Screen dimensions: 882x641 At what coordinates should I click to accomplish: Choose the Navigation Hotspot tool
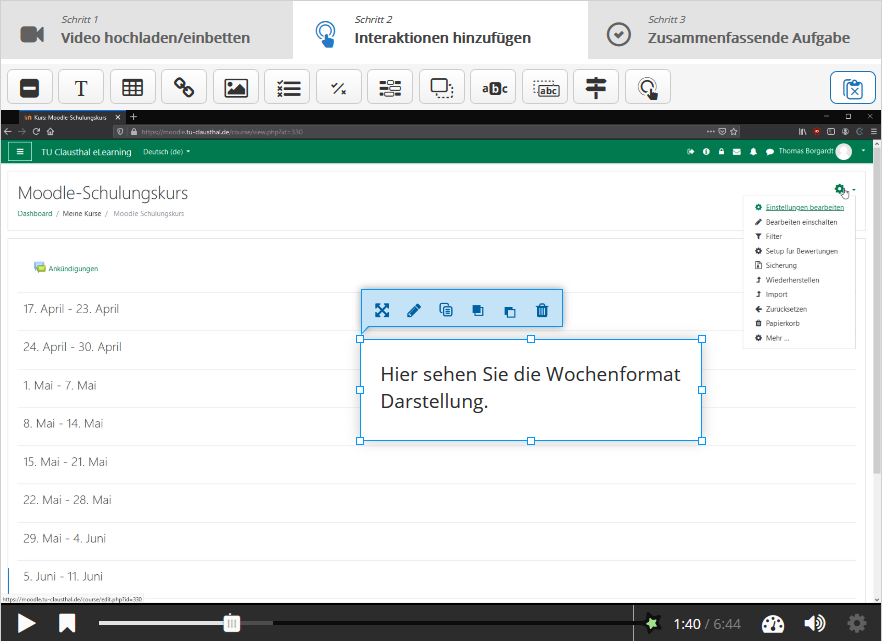648,87
